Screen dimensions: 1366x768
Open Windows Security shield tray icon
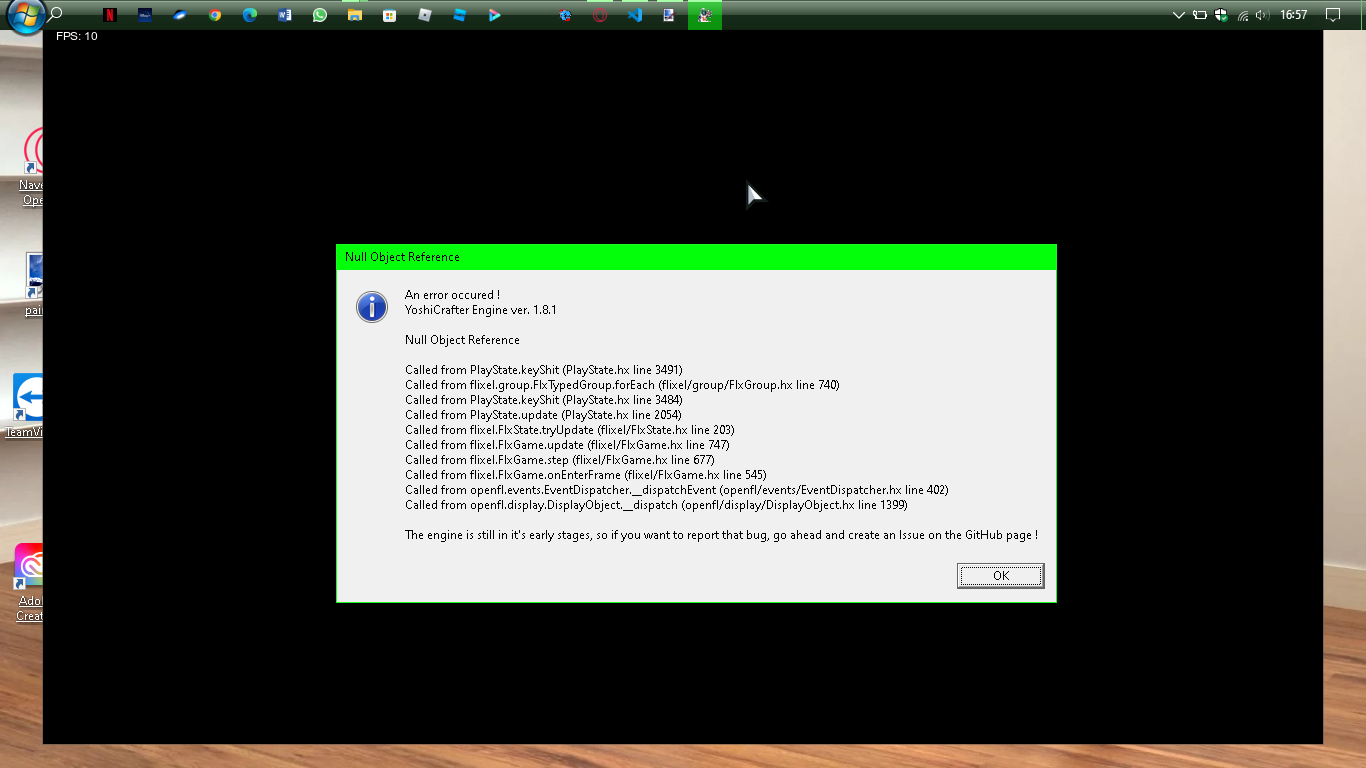click(x=1221, y=15)
